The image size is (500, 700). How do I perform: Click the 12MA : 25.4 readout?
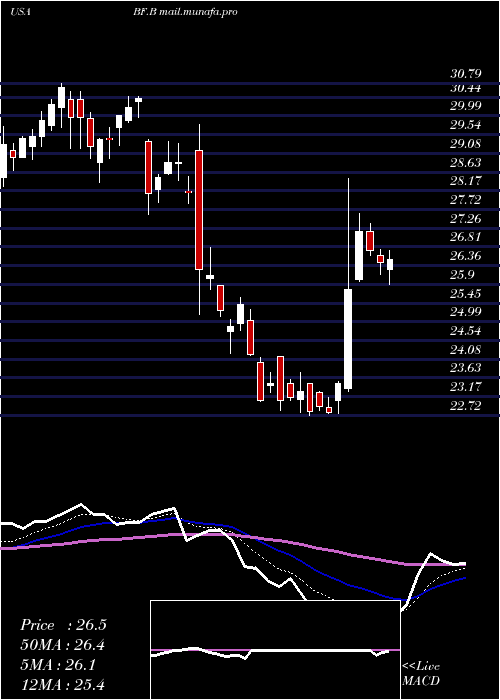point(63,684)
